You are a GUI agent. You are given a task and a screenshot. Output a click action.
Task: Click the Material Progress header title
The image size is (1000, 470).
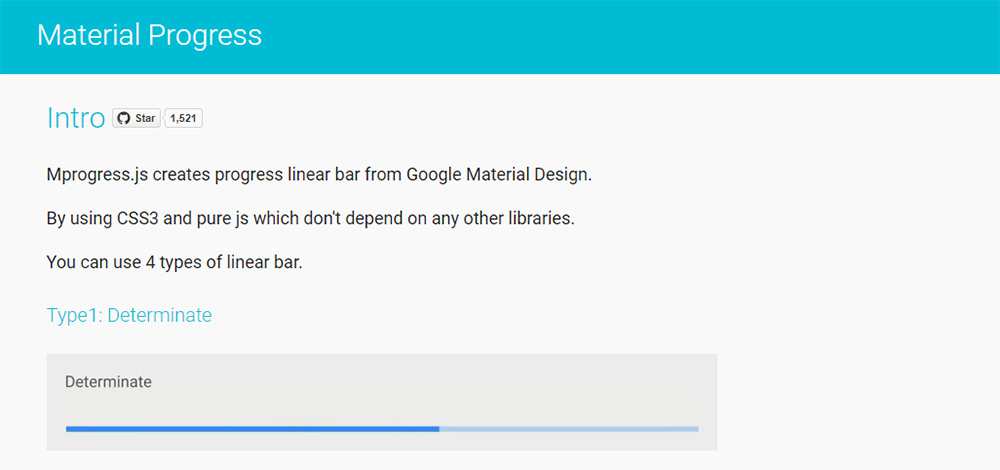click(149, 36)
